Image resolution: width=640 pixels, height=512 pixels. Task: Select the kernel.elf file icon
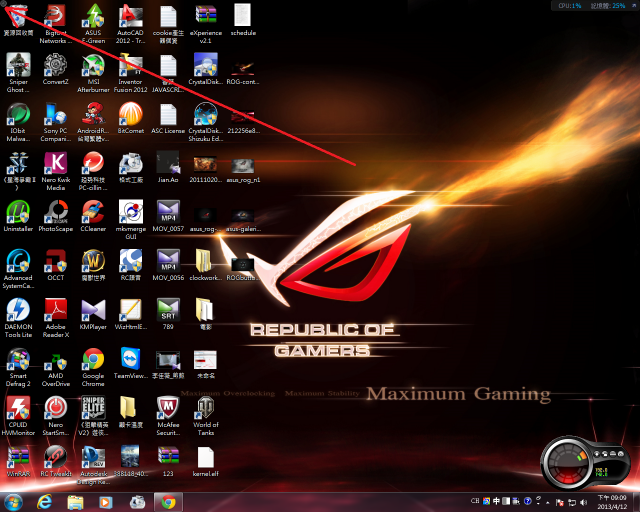206,461
